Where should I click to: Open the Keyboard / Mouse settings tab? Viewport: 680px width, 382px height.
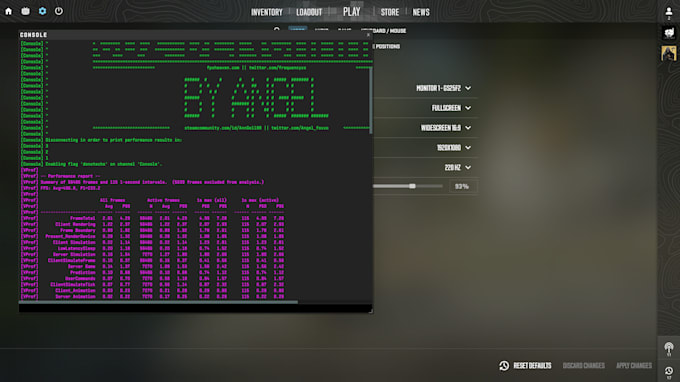coord(389,31)
